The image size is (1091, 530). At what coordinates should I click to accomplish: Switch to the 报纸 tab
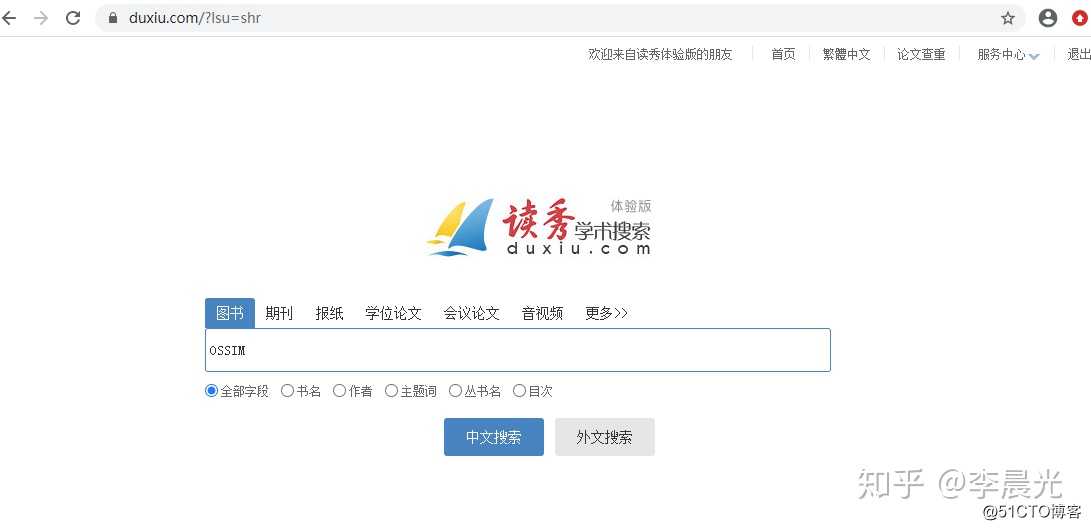pos(329,313)
